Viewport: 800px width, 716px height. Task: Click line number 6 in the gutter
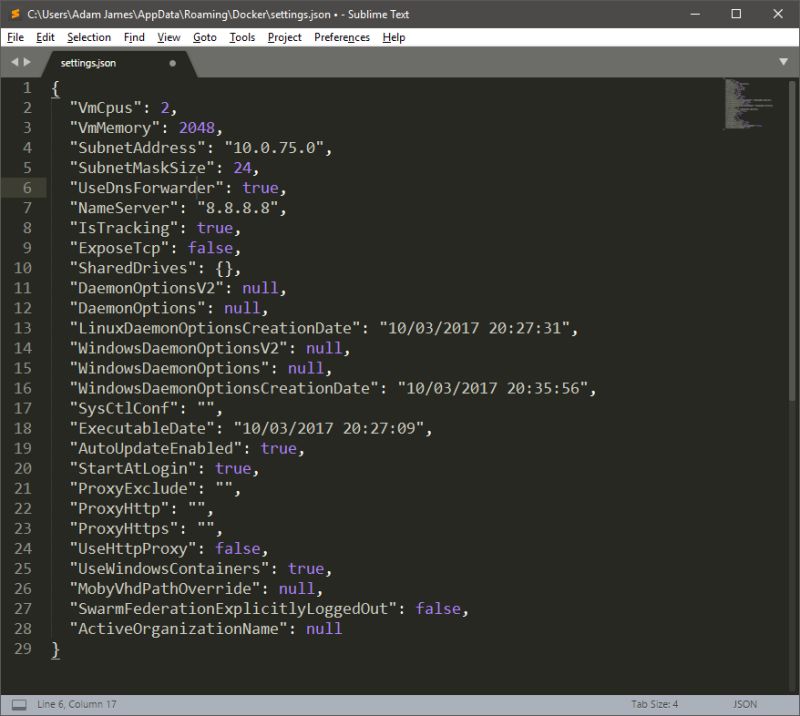tap(29, 187)
